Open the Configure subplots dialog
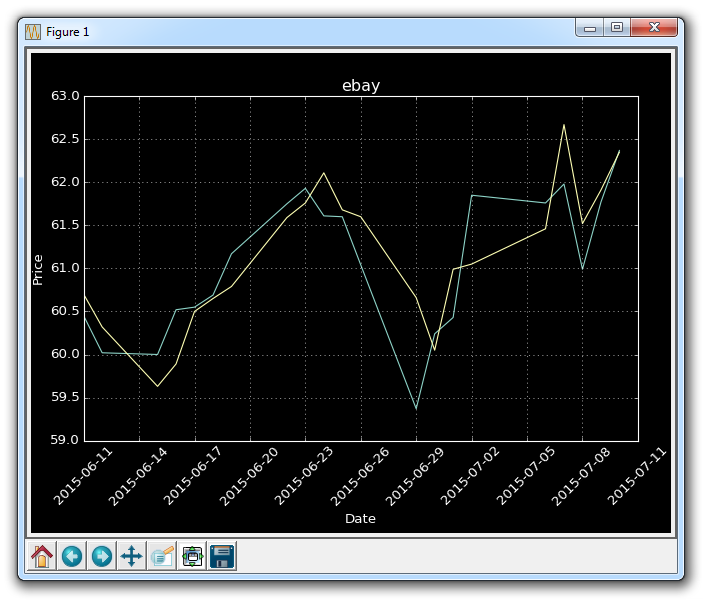Image resolution: width=710 pixels, height=605 pixels. [x=192, y=556]
